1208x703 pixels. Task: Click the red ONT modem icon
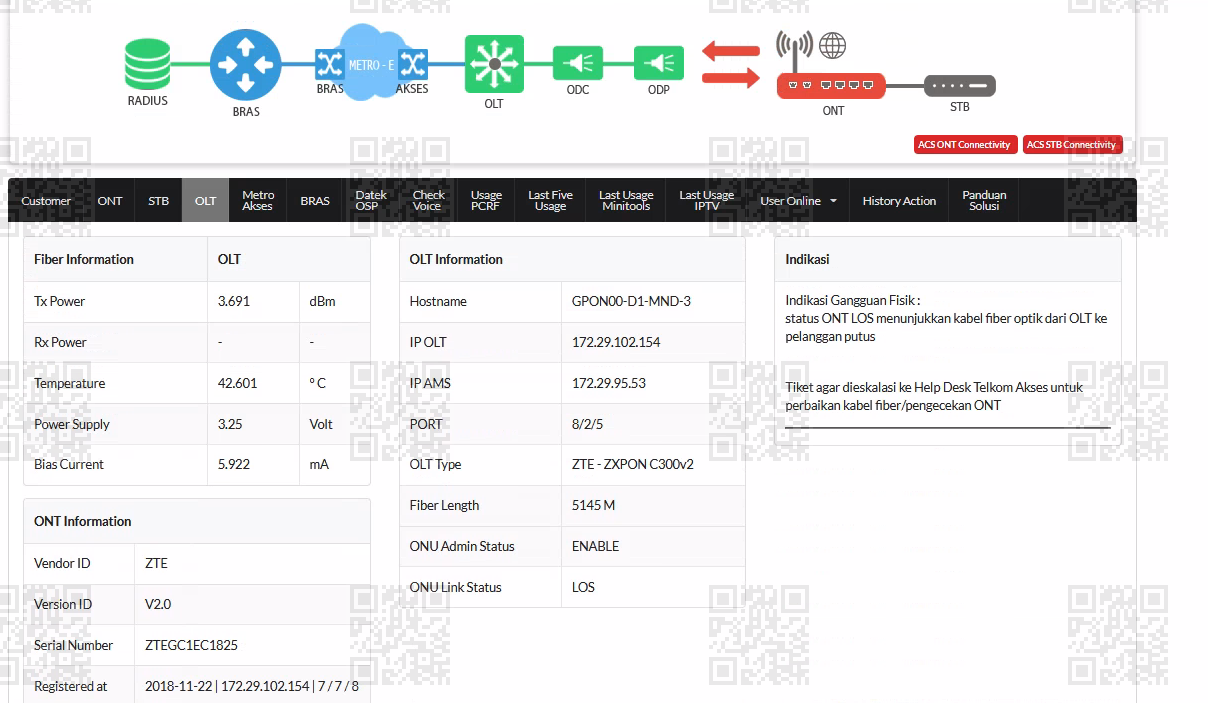pos(832,86)
